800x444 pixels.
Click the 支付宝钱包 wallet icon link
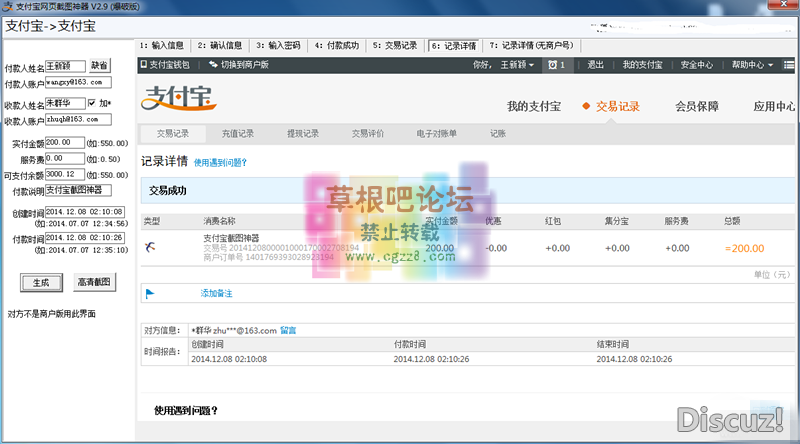pyautogui.click(x=165, y=65)
